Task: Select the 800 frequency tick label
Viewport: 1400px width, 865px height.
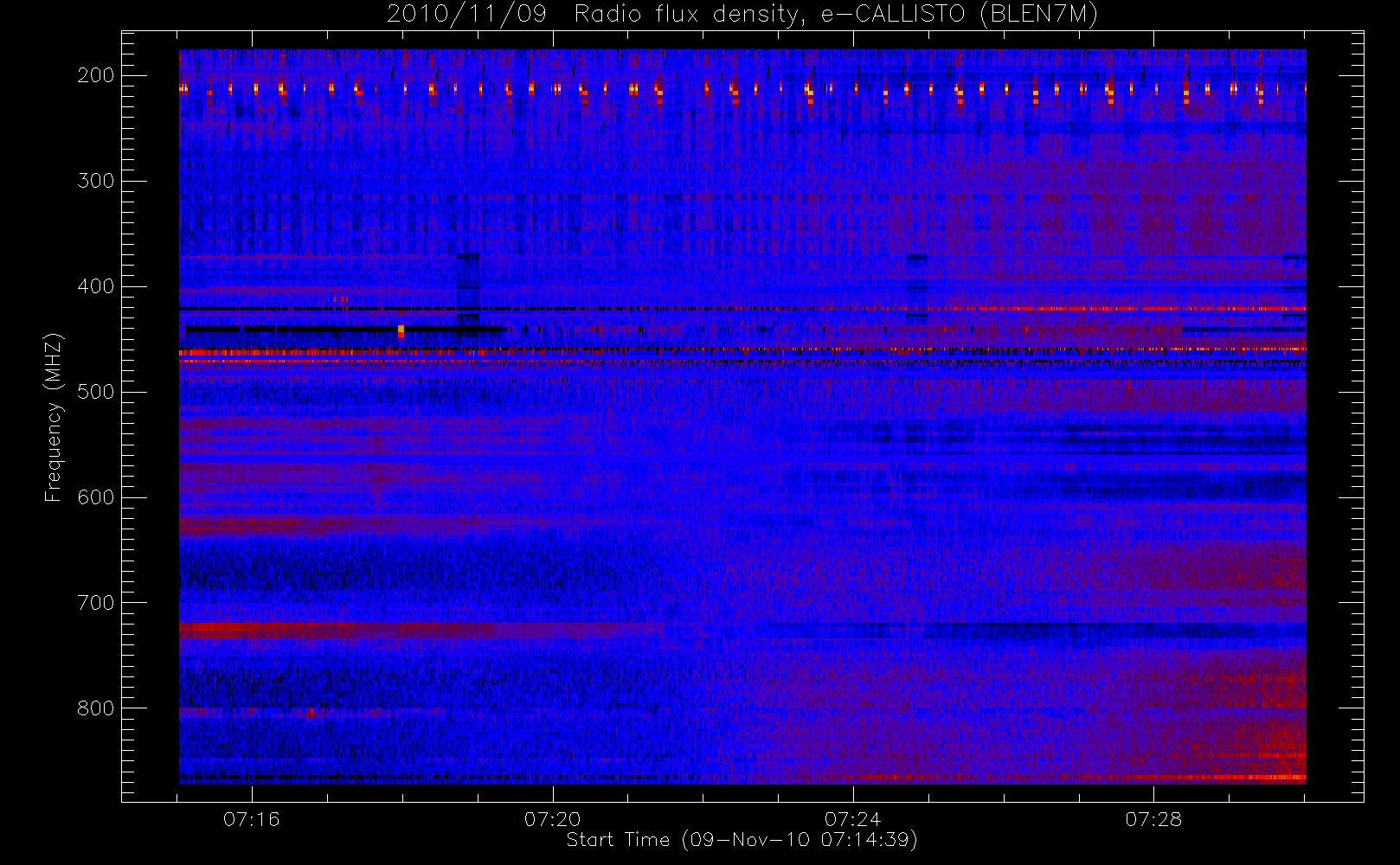Action: pos(96,708)
